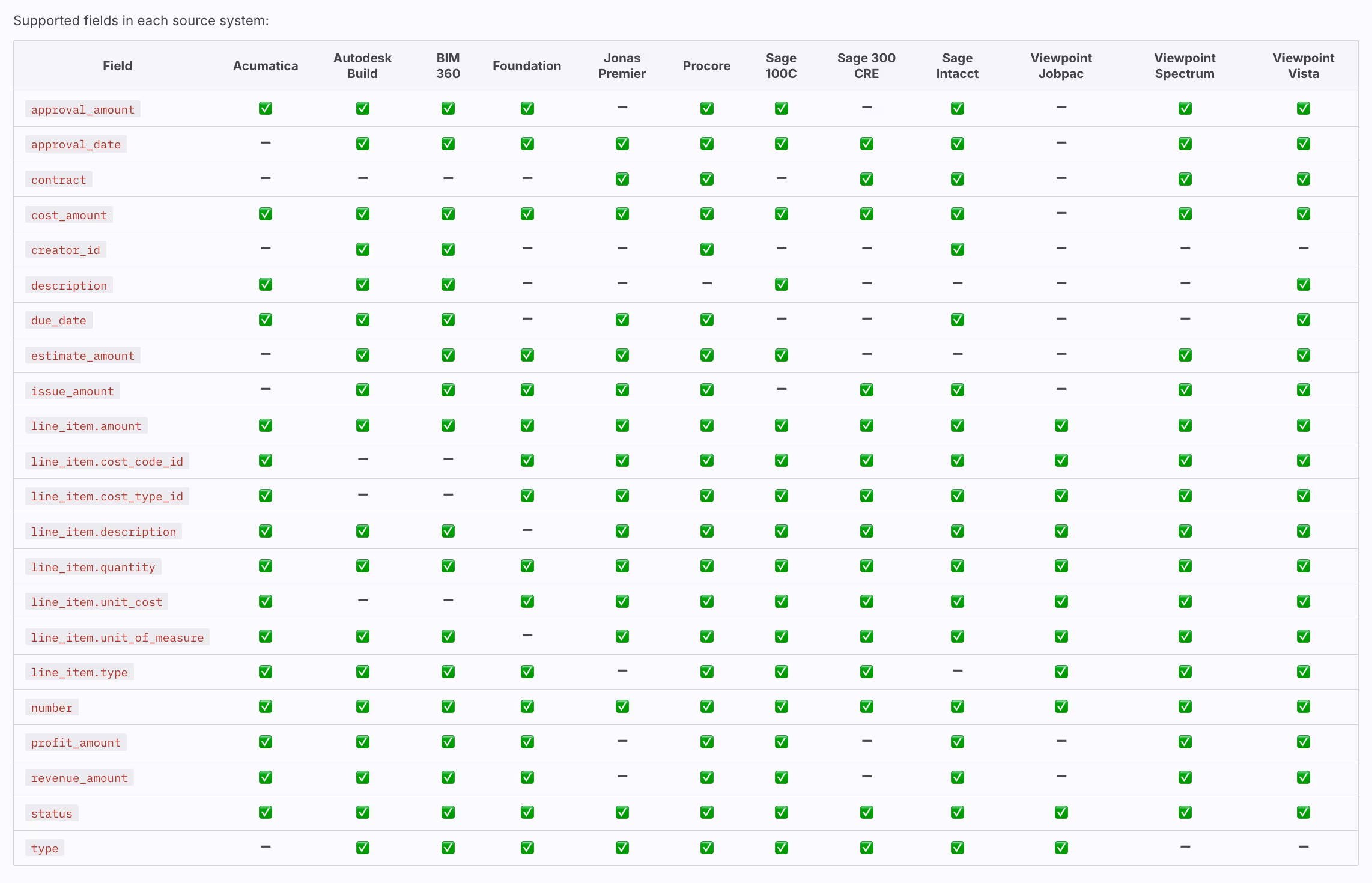The height and width of the screenshot is (883, 1372).
Task: Click the contract checkmark under Jonas Premier
Action: pos(622,179)
